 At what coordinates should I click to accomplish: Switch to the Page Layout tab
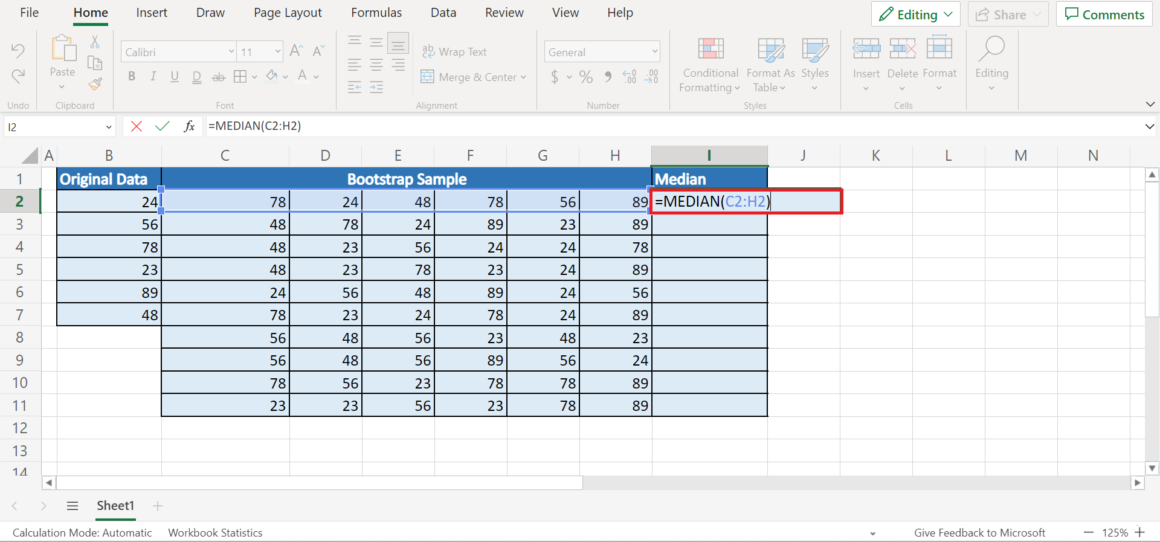[x=288, y=13]
